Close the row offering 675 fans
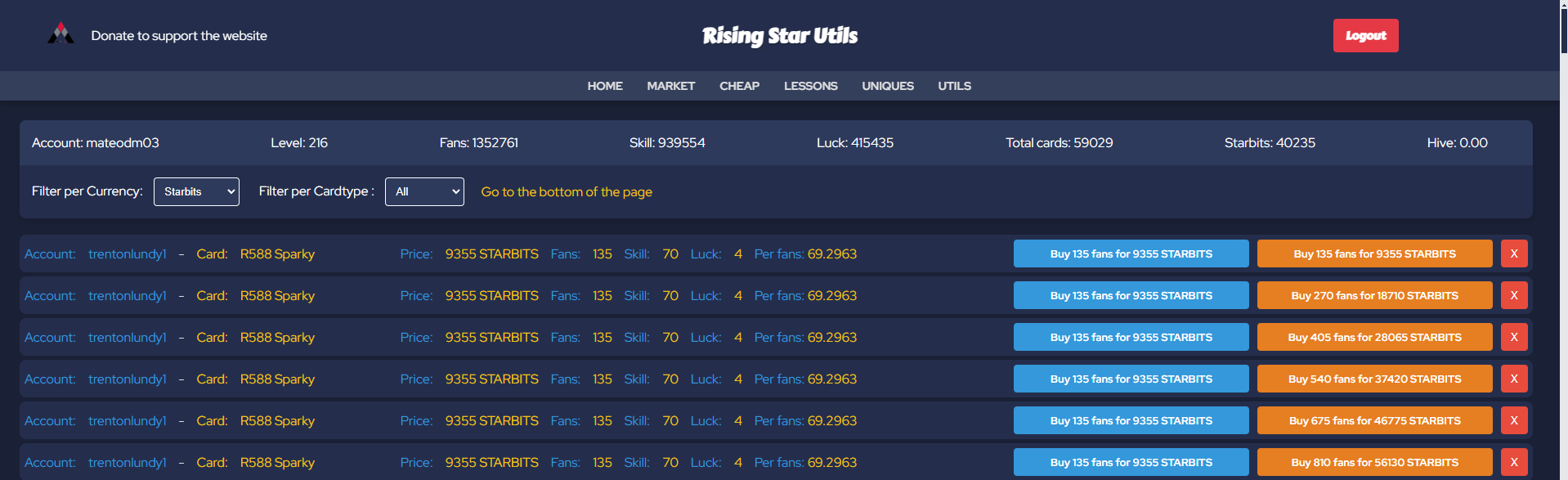Viewport: 1568px width, 480px height. tap(1514, 420)
